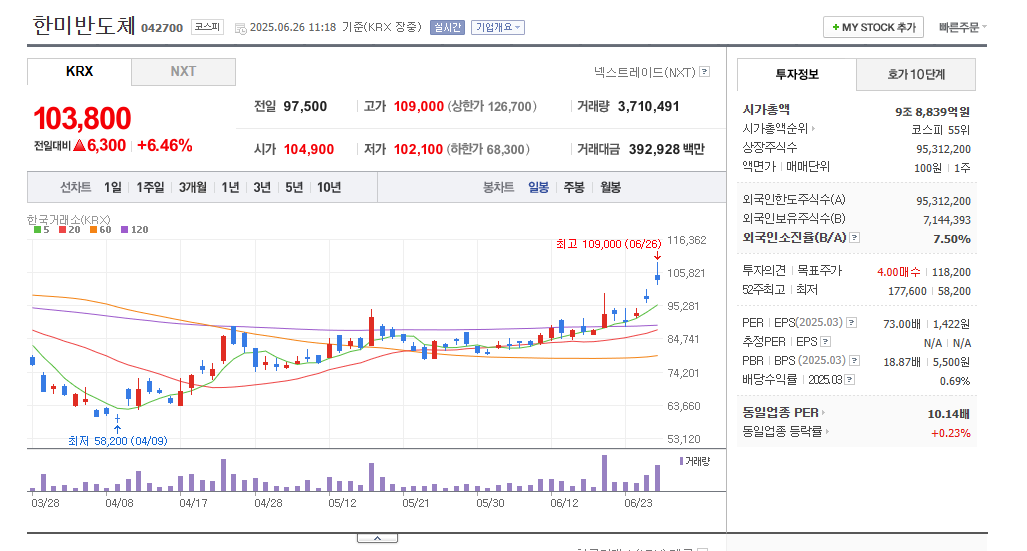Open the 호가10단계 tab

(x=916, y=75)
